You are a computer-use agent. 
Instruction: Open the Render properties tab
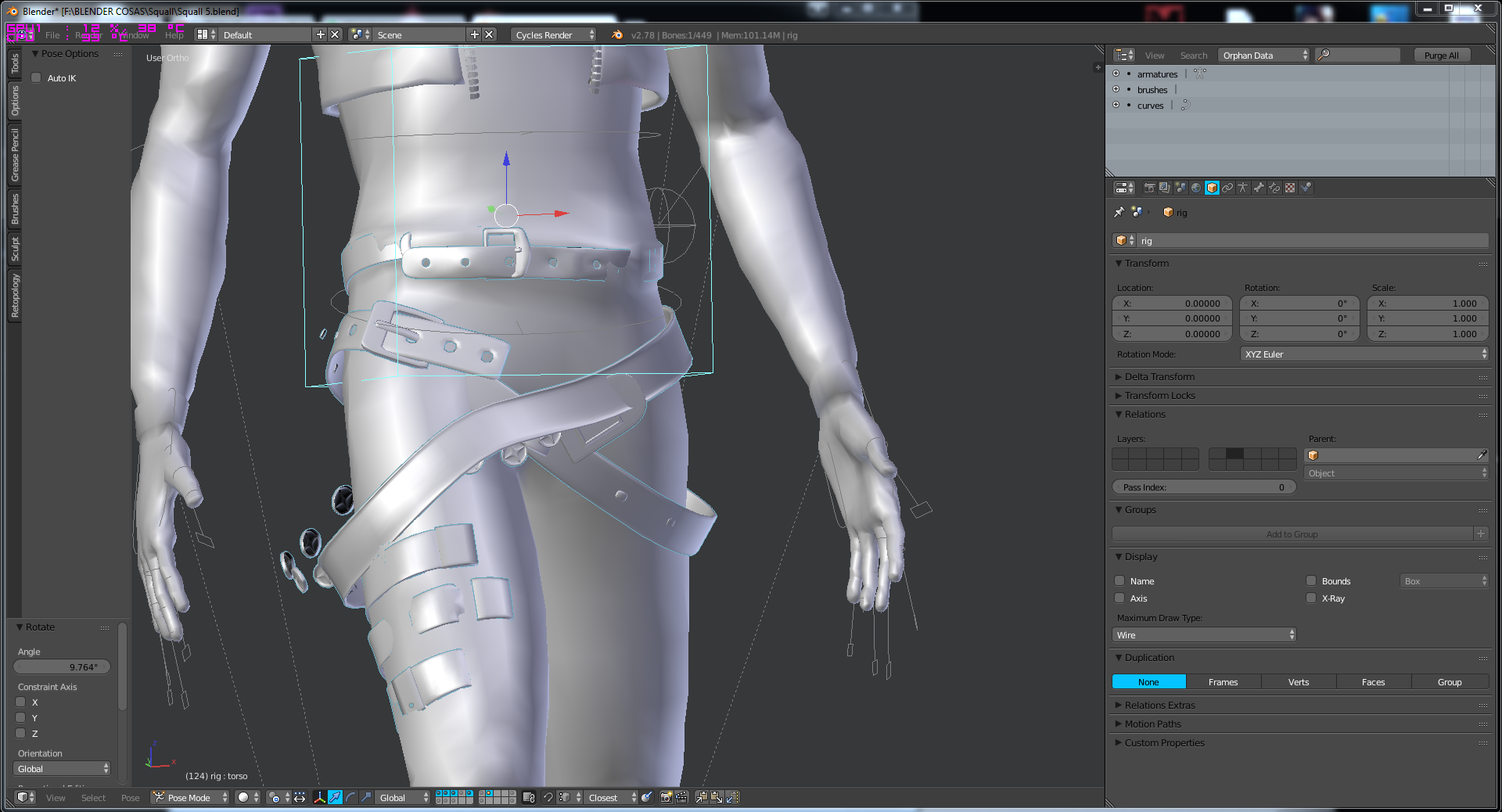click(1149, 188)
